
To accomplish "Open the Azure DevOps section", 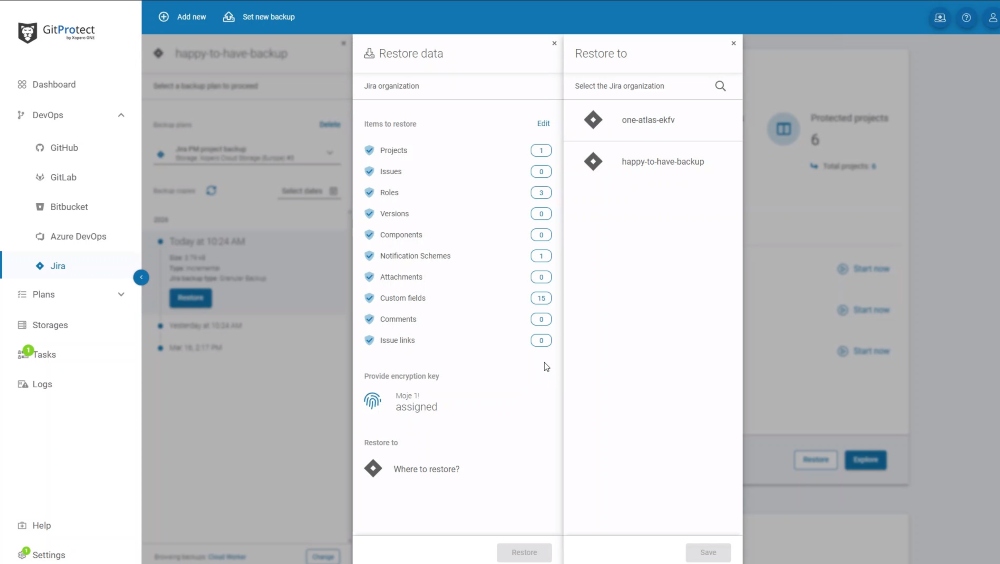I will point(78,236).
